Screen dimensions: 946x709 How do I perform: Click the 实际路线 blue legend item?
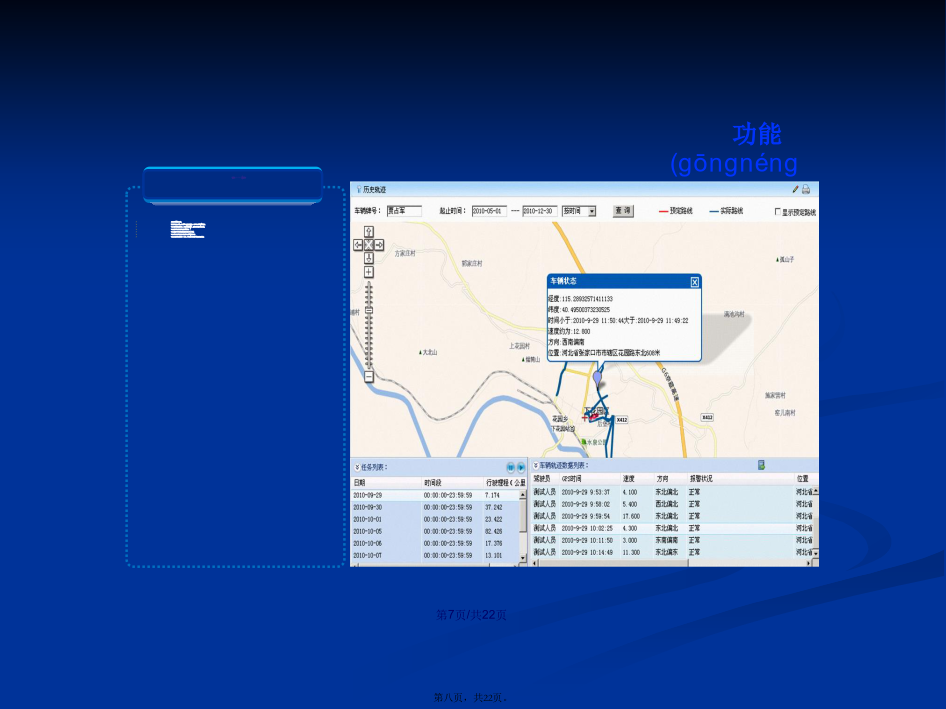726,211
